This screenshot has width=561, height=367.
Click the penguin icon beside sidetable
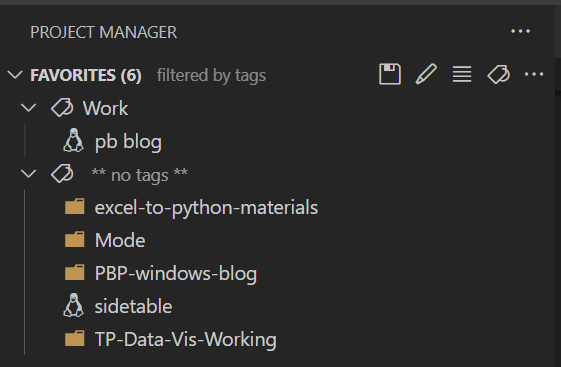coord(74,305)
